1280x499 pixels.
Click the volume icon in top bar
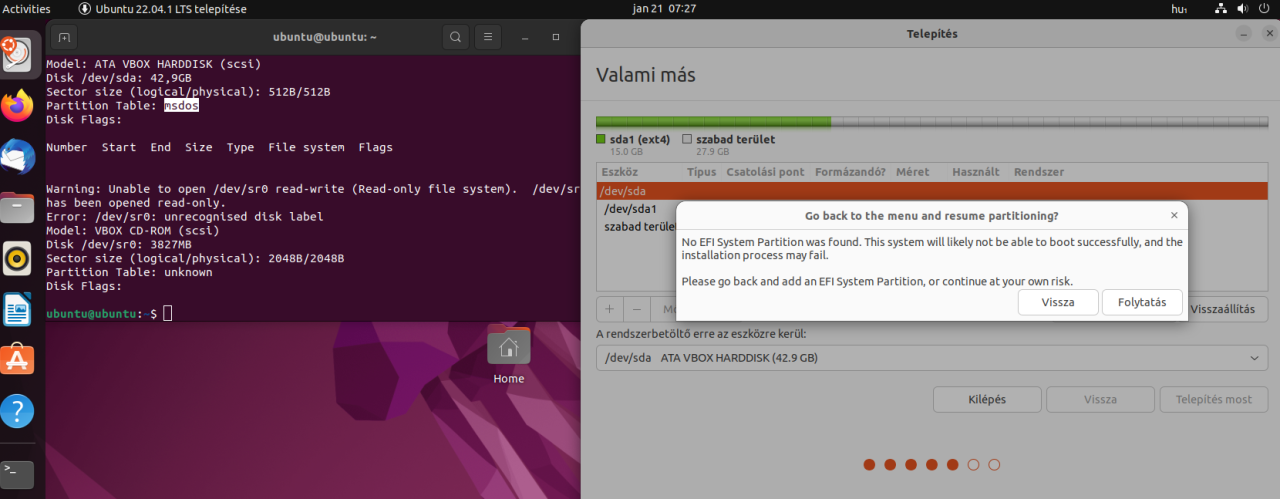pyautogui.click(x=1243, y=9)
